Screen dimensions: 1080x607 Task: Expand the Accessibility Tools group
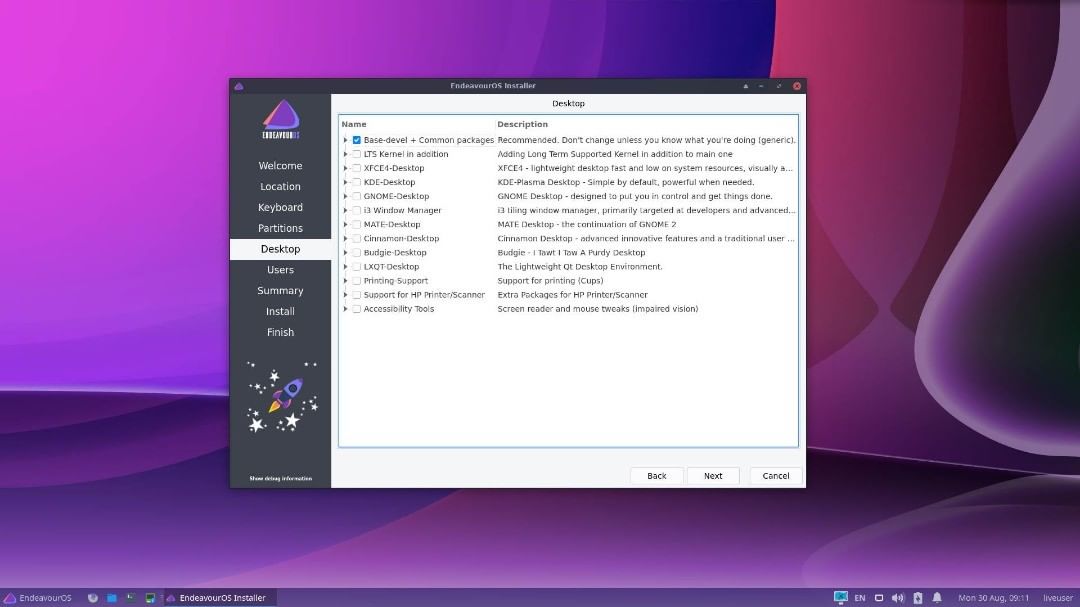coord(346,309)
